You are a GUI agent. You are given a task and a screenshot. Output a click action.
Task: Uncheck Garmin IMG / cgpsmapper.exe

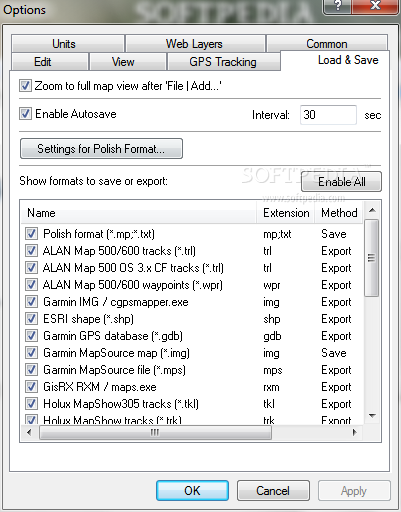[31, 302]
